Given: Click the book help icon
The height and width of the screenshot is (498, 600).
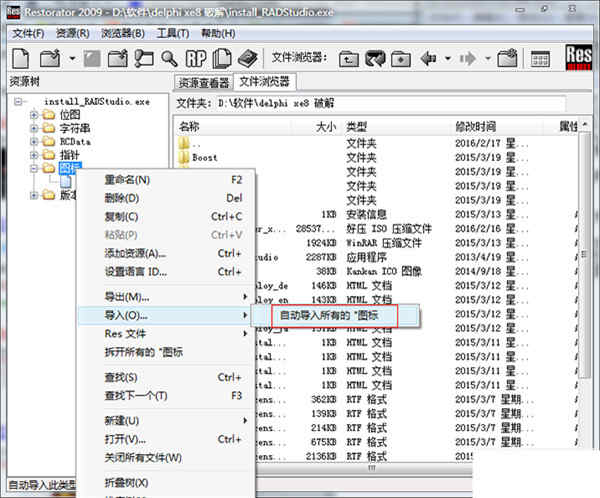Looking at the screenshot, I should tap(248, 59).
